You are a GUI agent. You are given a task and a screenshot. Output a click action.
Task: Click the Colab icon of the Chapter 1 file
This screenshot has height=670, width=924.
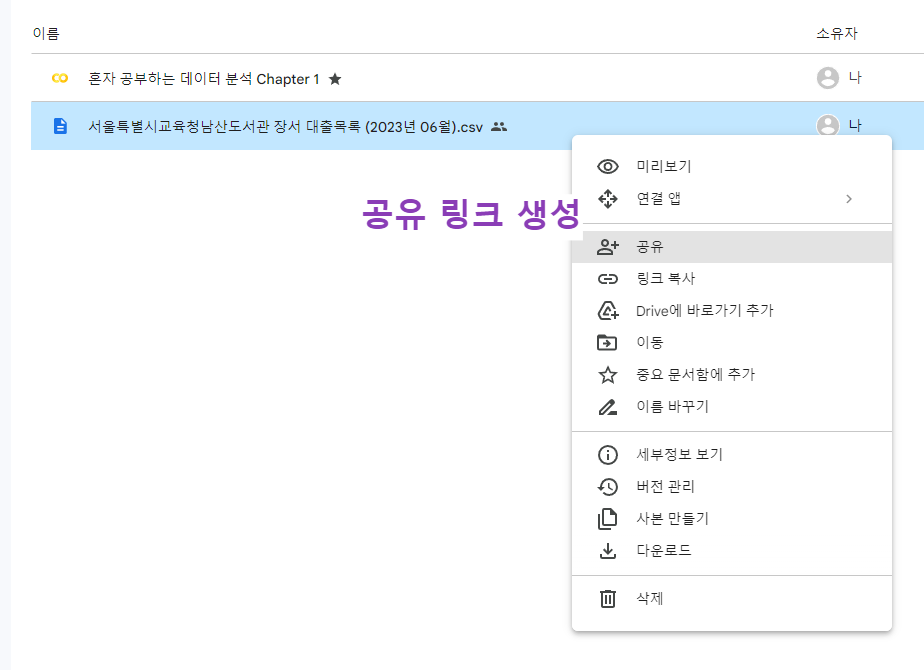click(x=60, y=78)
